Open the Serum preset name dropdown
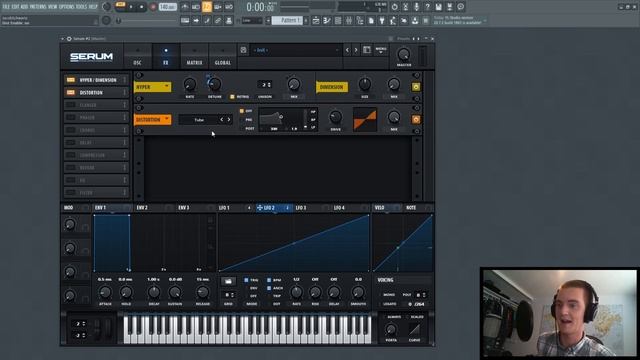Image resolution: width=640 pixels, height=360 pixels. [x=296, y=50]
